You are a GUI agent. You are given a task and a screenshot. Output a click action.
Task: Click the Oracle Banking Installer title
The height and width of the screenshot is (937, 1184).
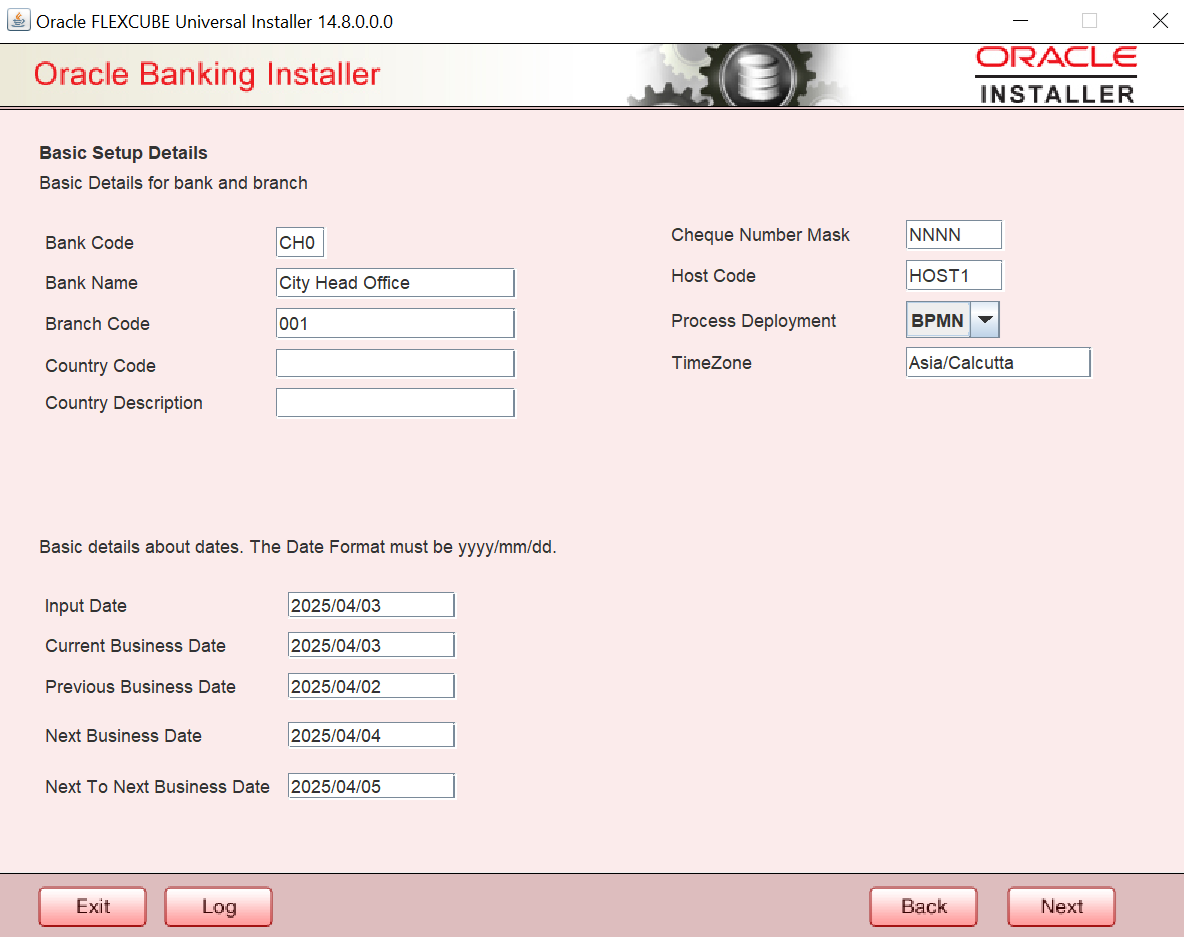point(206,74)
